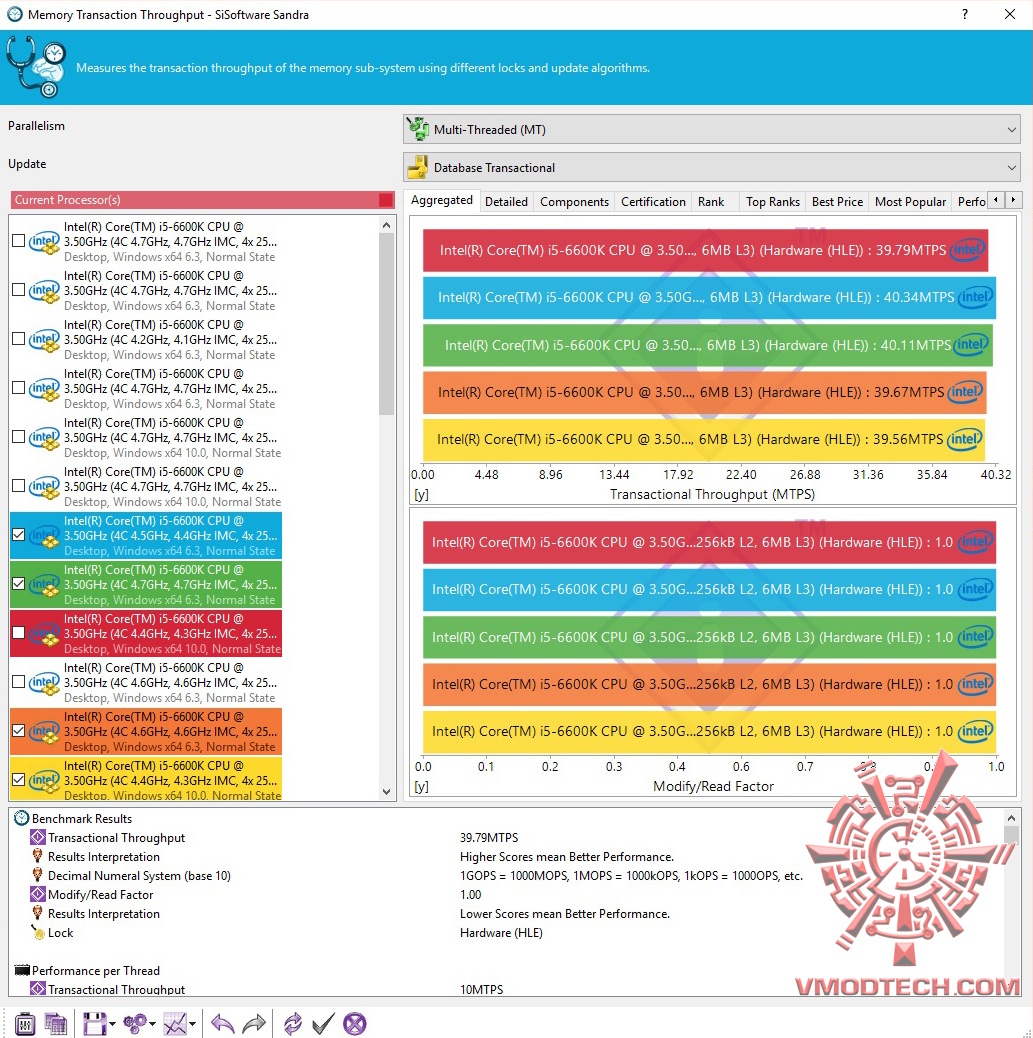Open the Components tab
The height and width of the screenshot is (1038, 1033).
coord(574,202)
